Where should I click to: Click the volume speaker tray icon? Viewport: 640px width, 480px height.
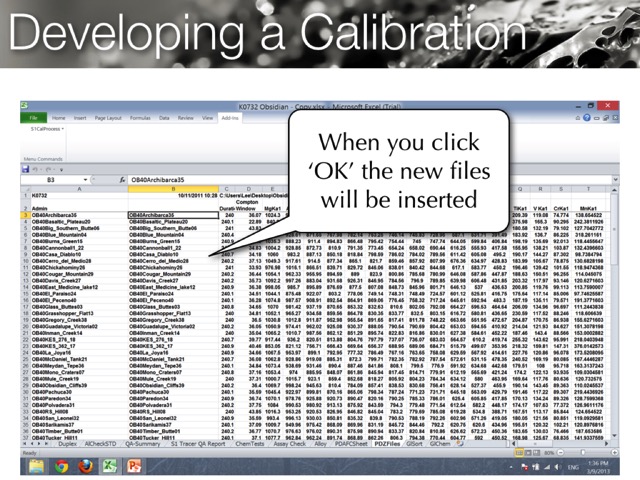click(558, 467)
